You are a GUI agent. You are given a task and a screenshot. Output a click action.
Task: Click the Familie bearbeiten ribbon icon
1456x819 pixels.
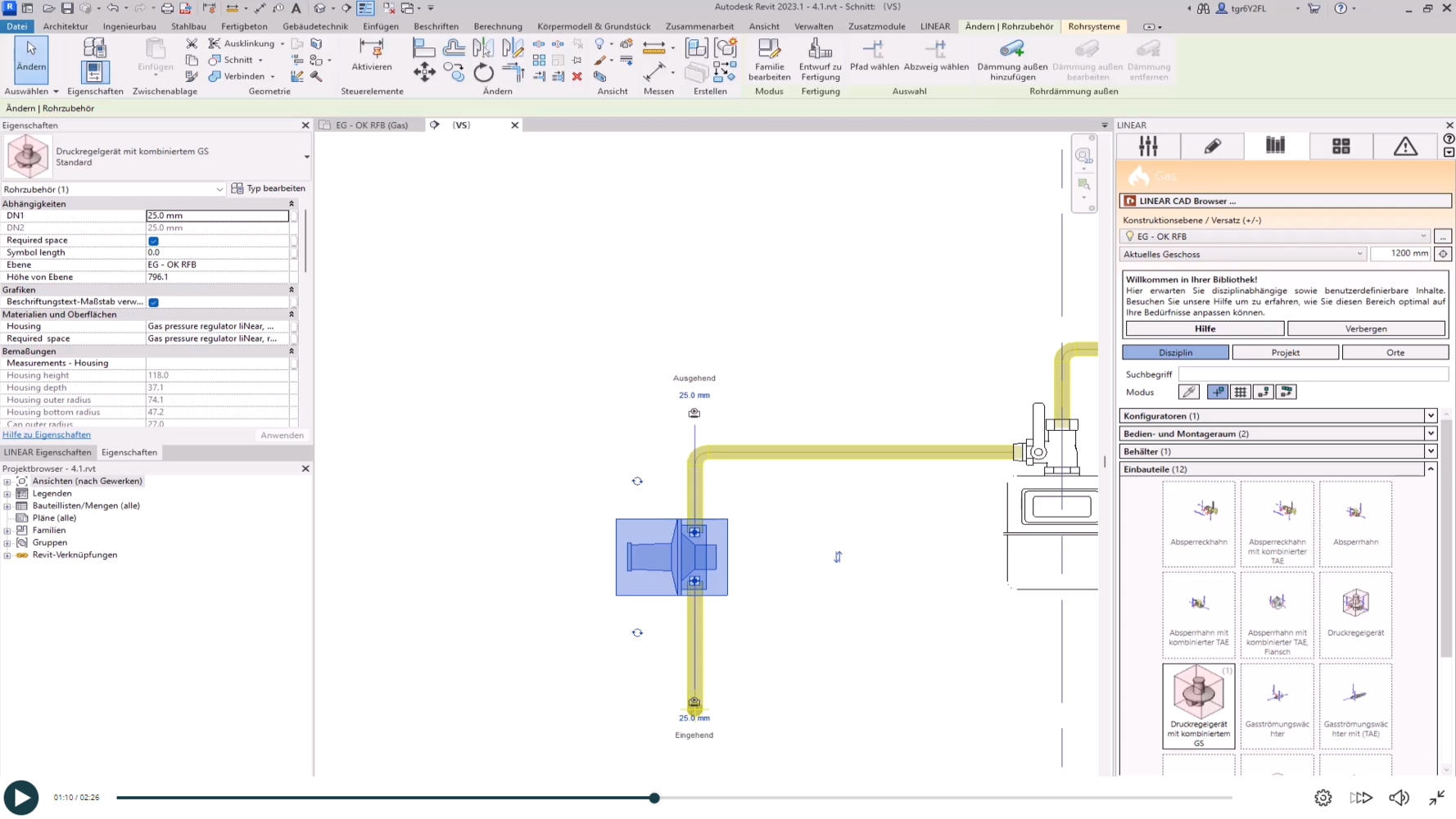[769, 51]
